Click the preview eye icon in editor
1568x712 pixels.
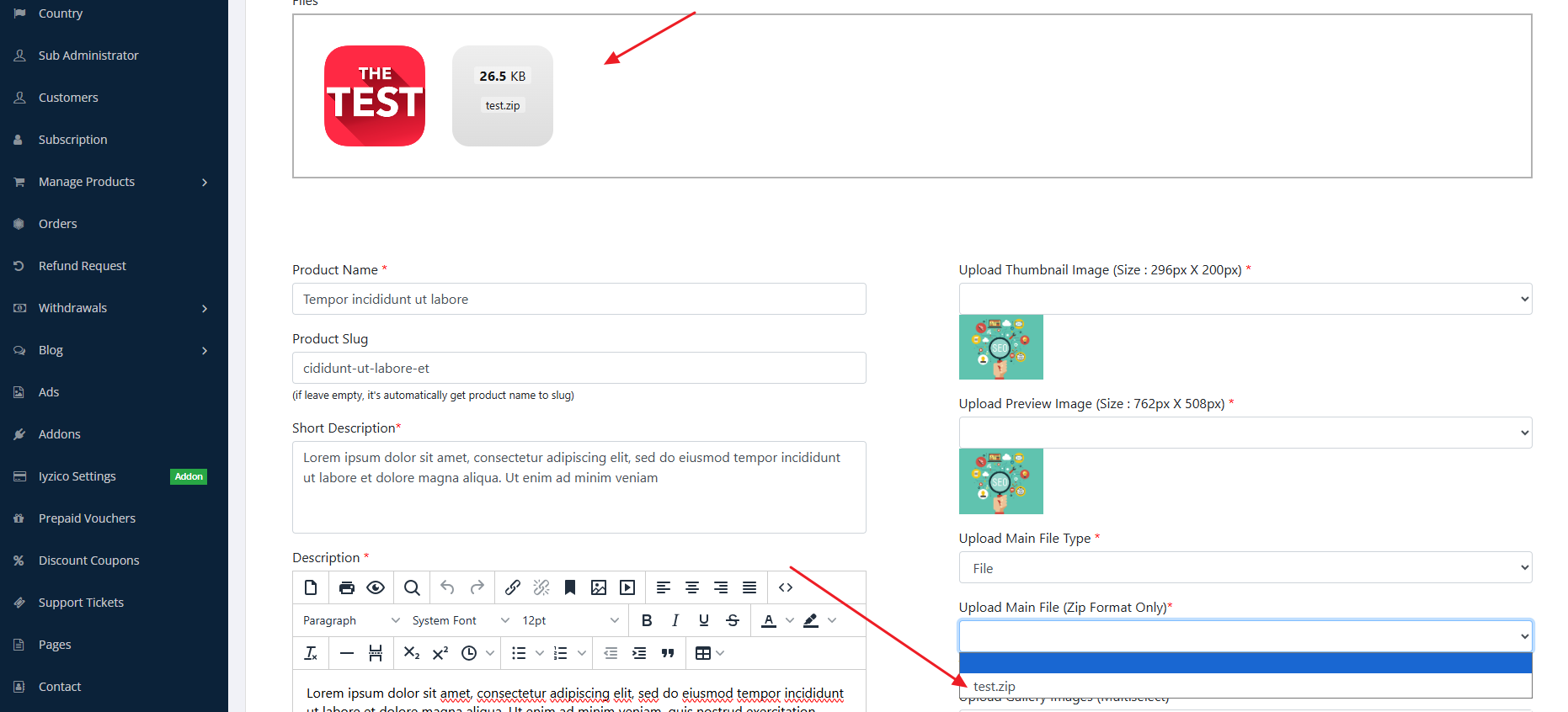[376, 587]
